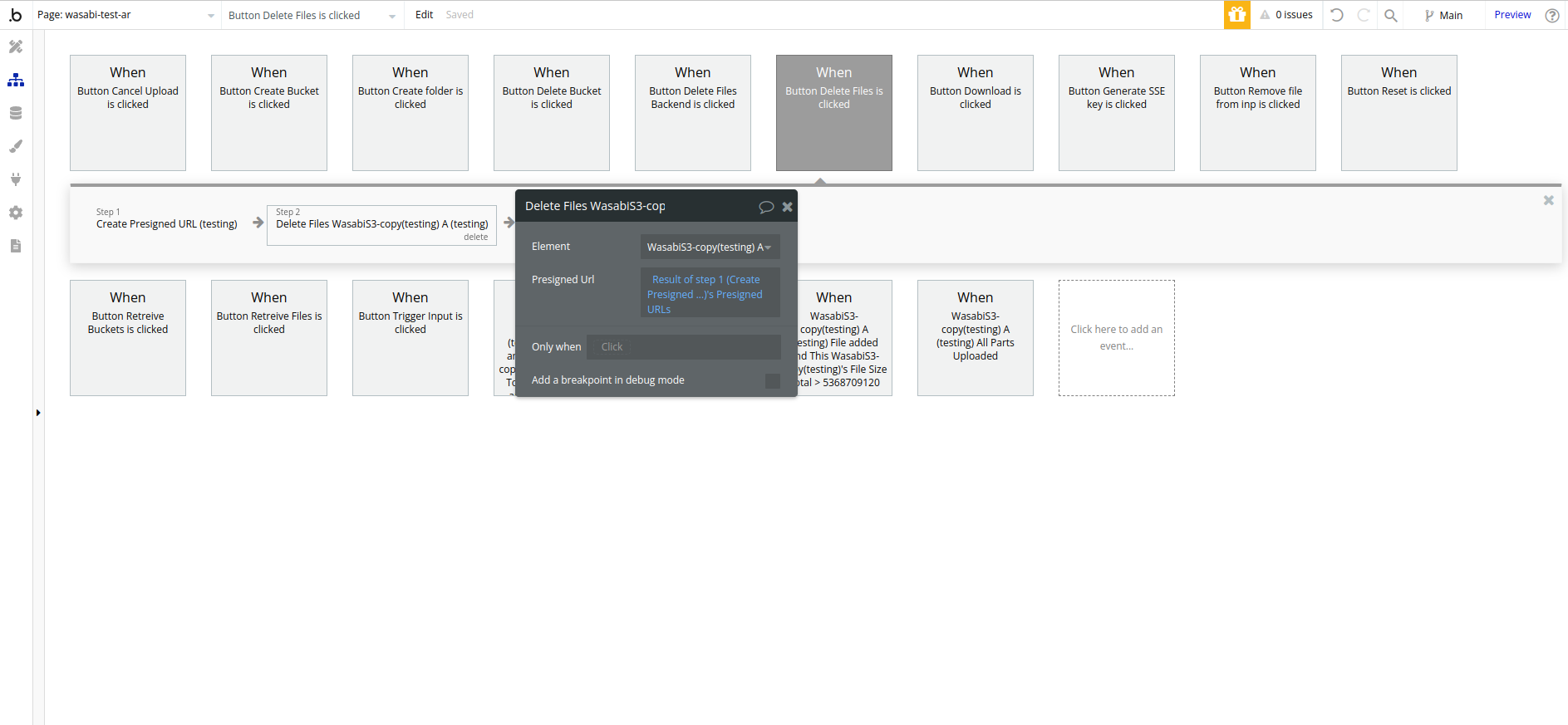Open the Design tab icon in sidebar

coord(16,47)
